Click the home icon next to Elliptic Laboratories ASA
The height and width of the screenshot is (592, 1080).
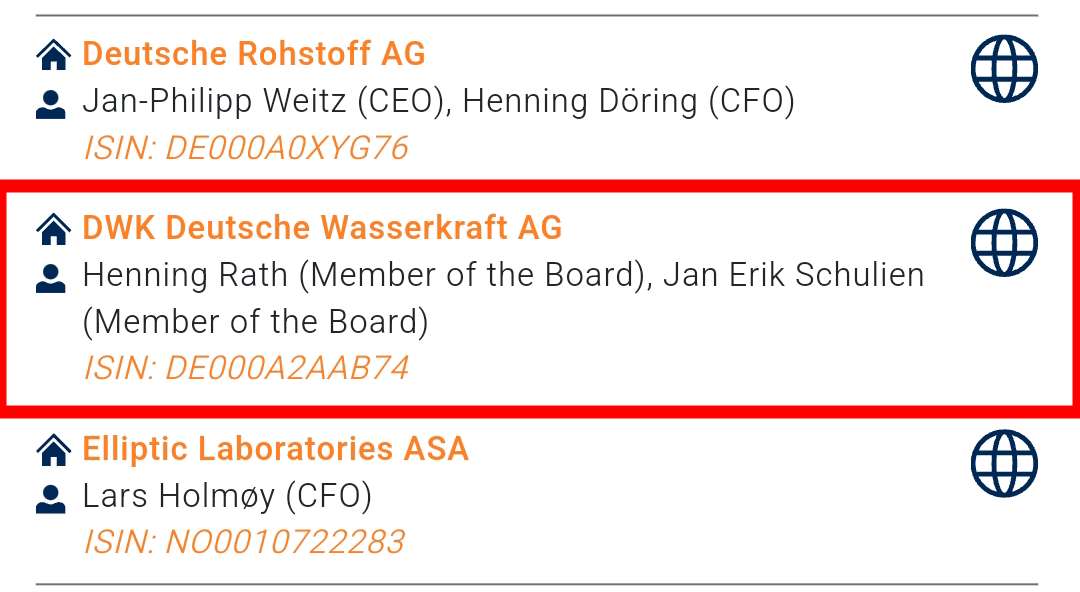(x=51, y=449)
